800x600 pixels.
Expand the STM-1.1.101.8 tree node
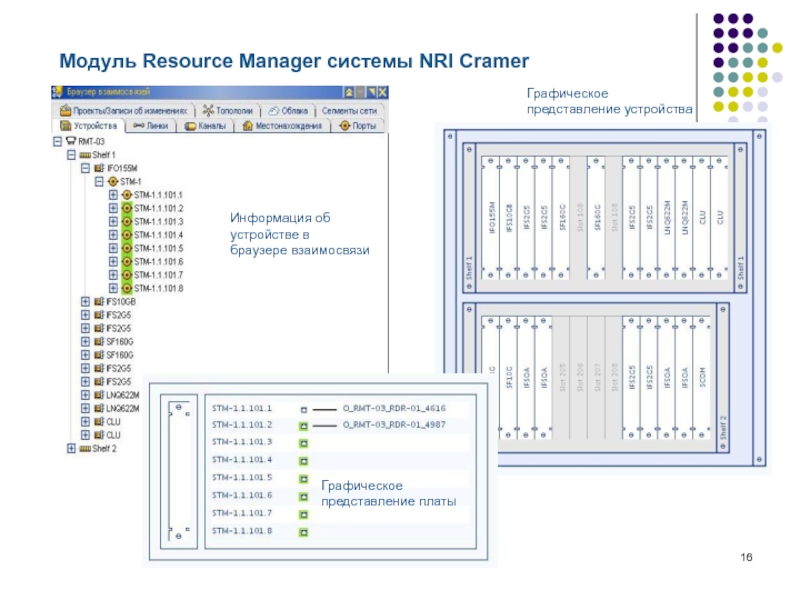(113, 288)
